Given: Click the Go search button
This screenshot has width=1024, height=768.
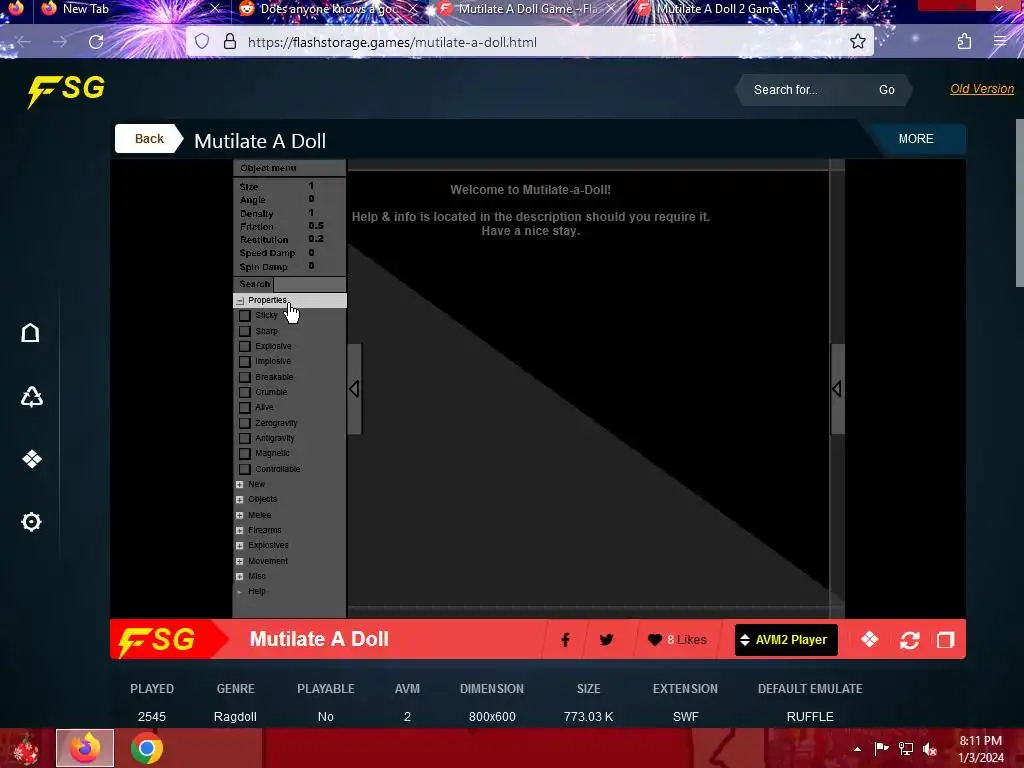Looking at the screenshot, I should pos(886,90).
